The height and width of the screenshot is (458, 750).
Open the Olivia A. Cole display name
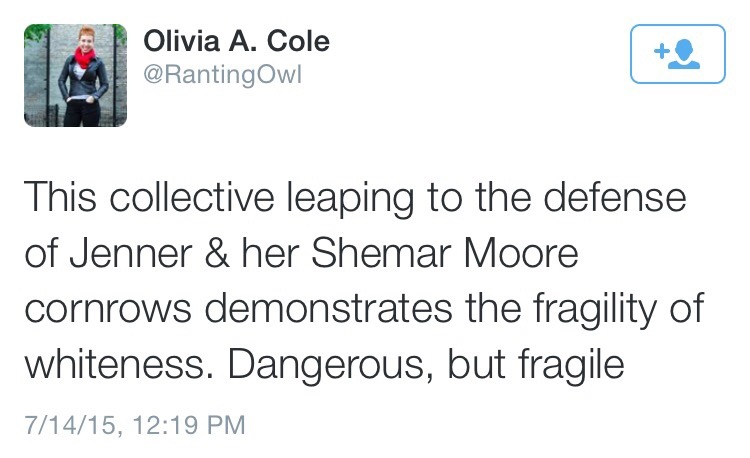click(237, 42)
